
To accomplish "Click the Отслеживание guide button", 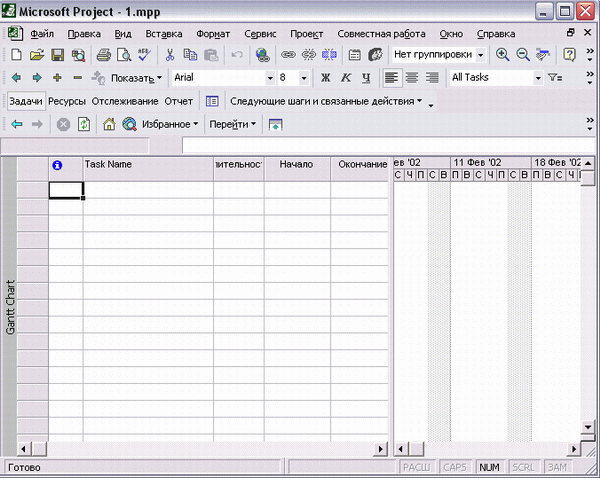I will (x=125, y=101).
